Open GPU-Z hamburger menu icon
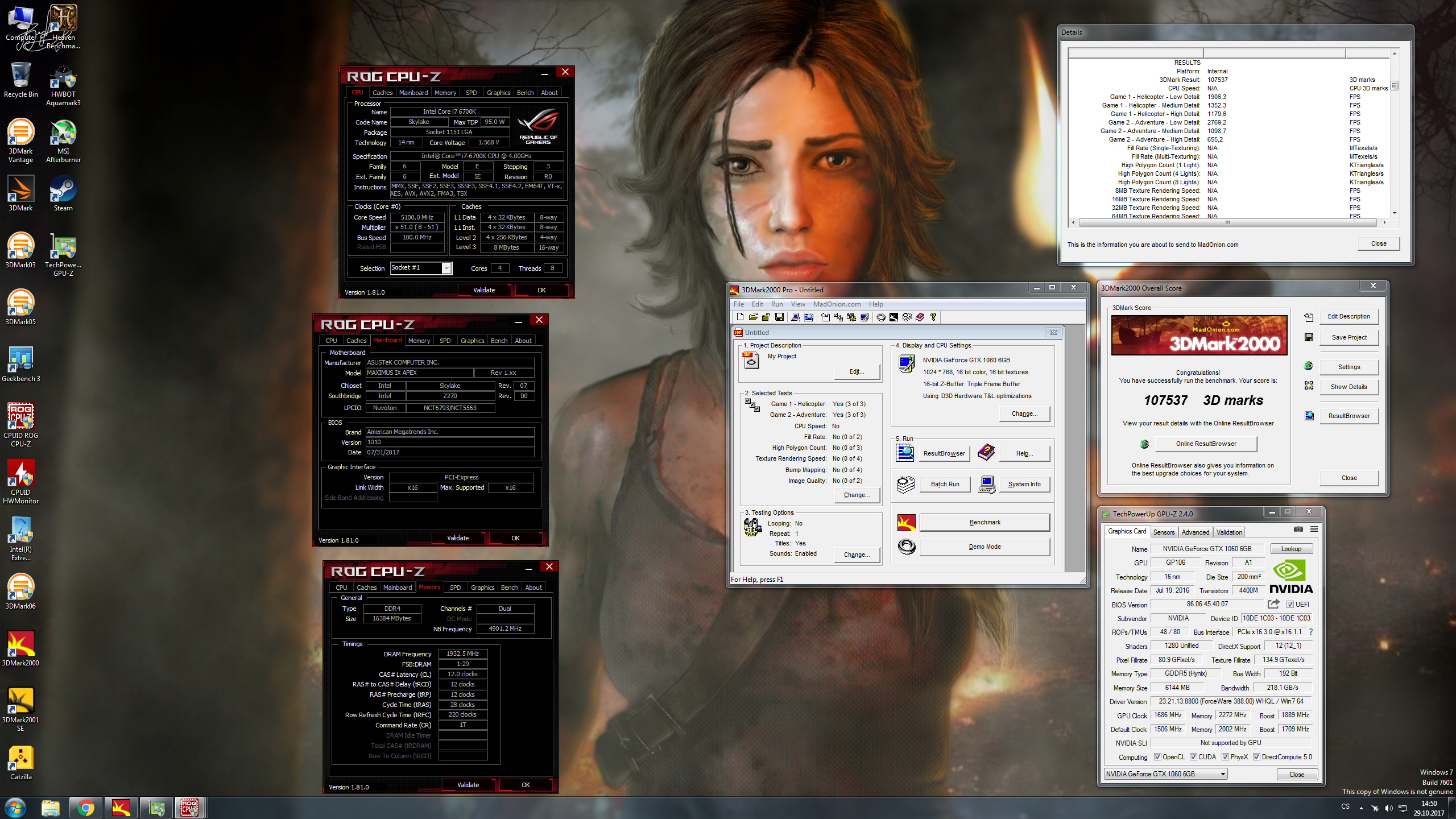 (x=1314, y=529)
